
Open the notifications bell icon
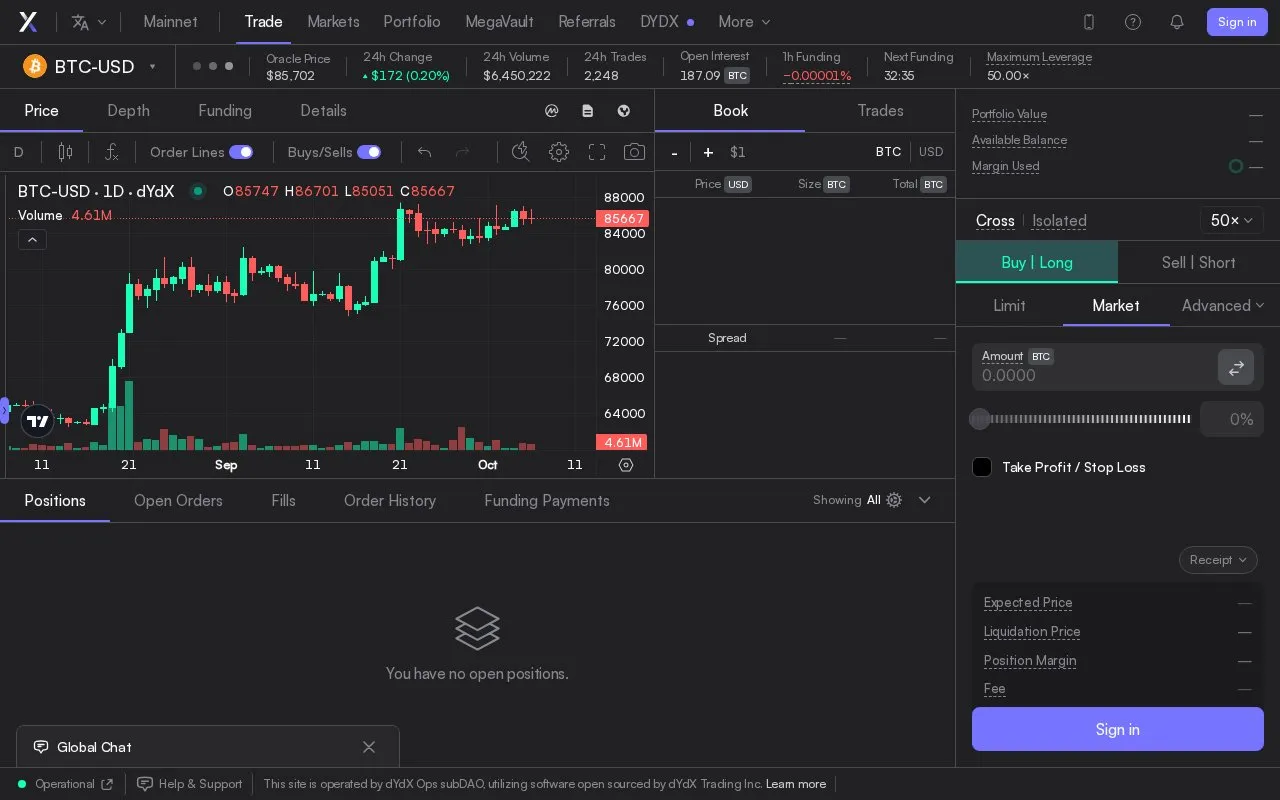[x=1177, y=22]
